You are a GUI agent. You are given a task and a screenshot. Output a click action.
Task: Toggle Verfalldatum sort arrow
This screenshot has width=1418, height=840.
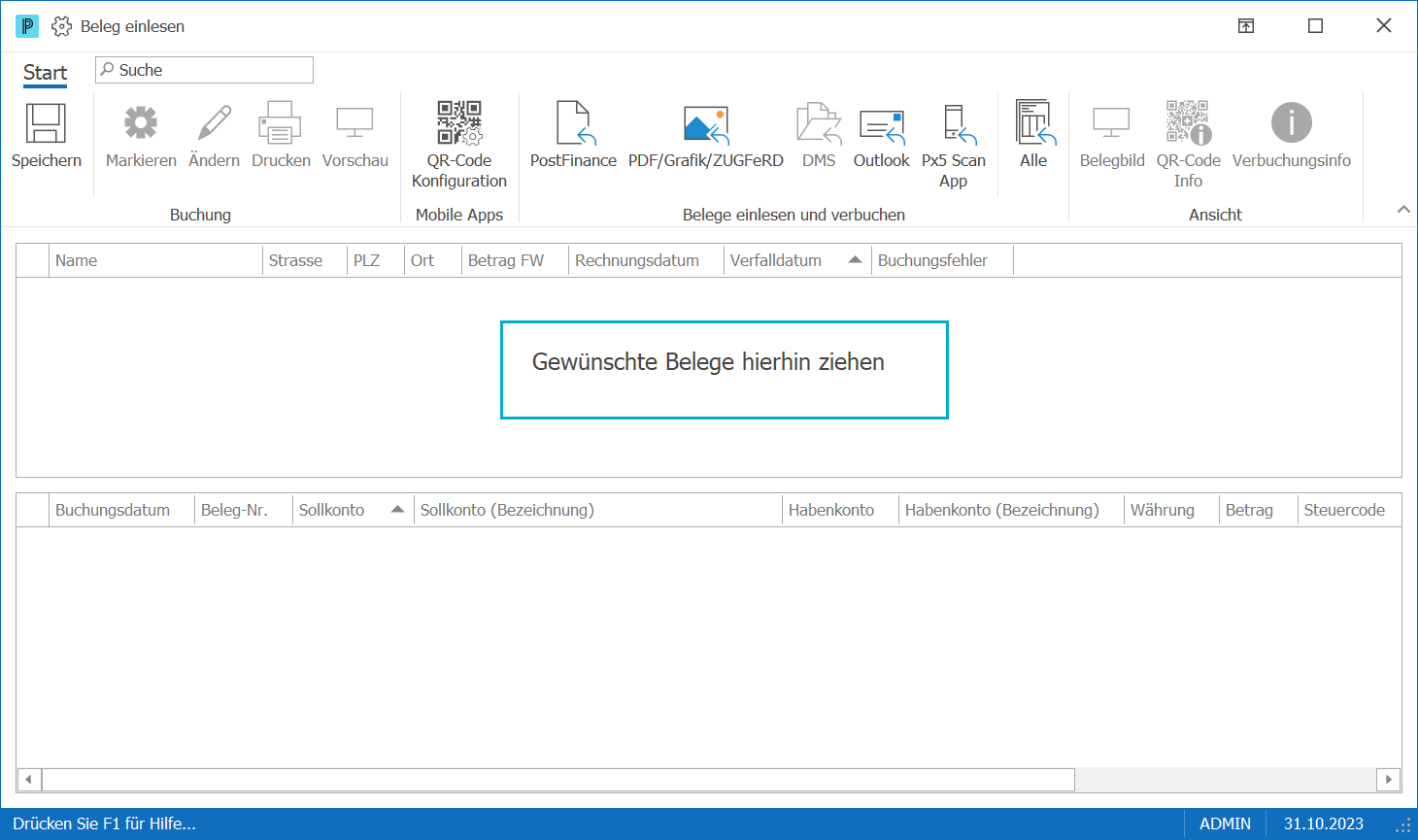point(855,259)
